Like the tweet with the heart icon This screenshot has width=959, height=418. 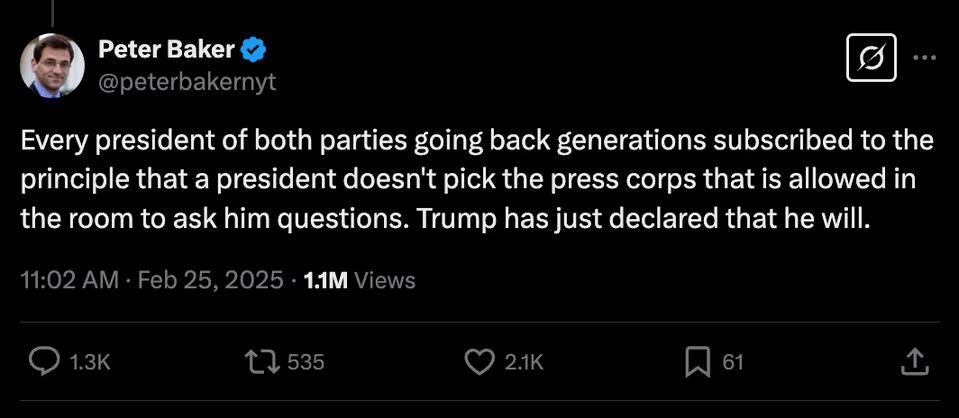pos(482,362)
